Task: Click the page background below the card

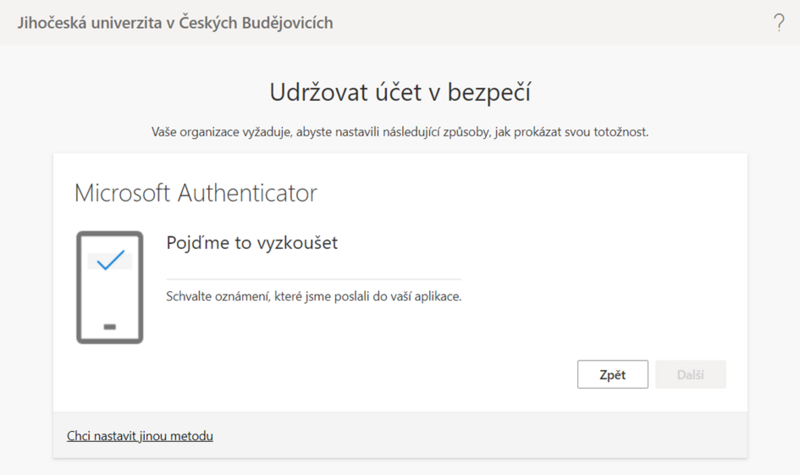Action: click(x=400, y=467)
